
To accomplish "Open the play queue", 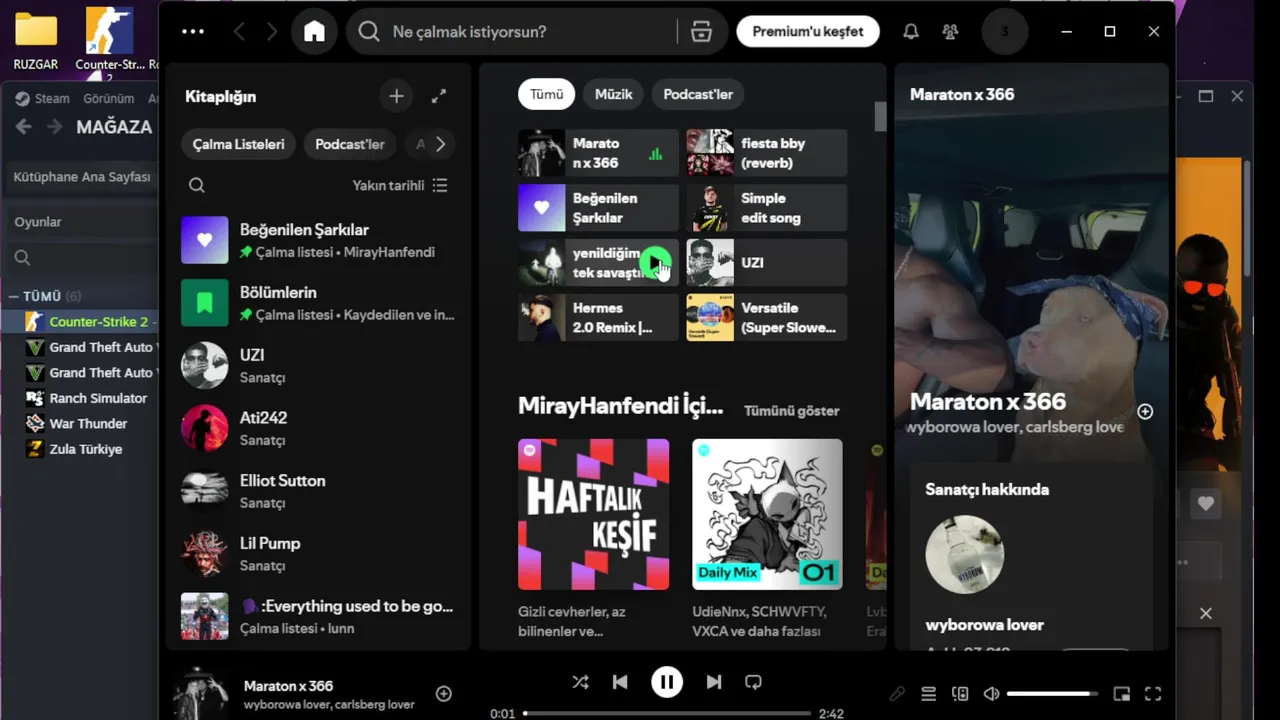I will click(928, 694).
